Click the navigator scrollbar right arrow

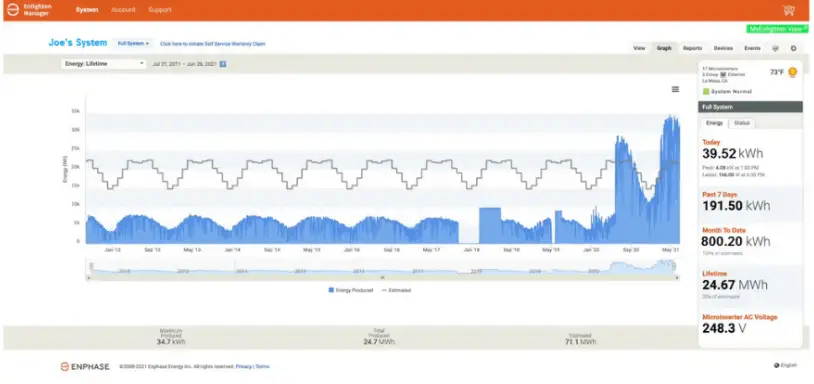pyautogui.click(x=677, y=278)
